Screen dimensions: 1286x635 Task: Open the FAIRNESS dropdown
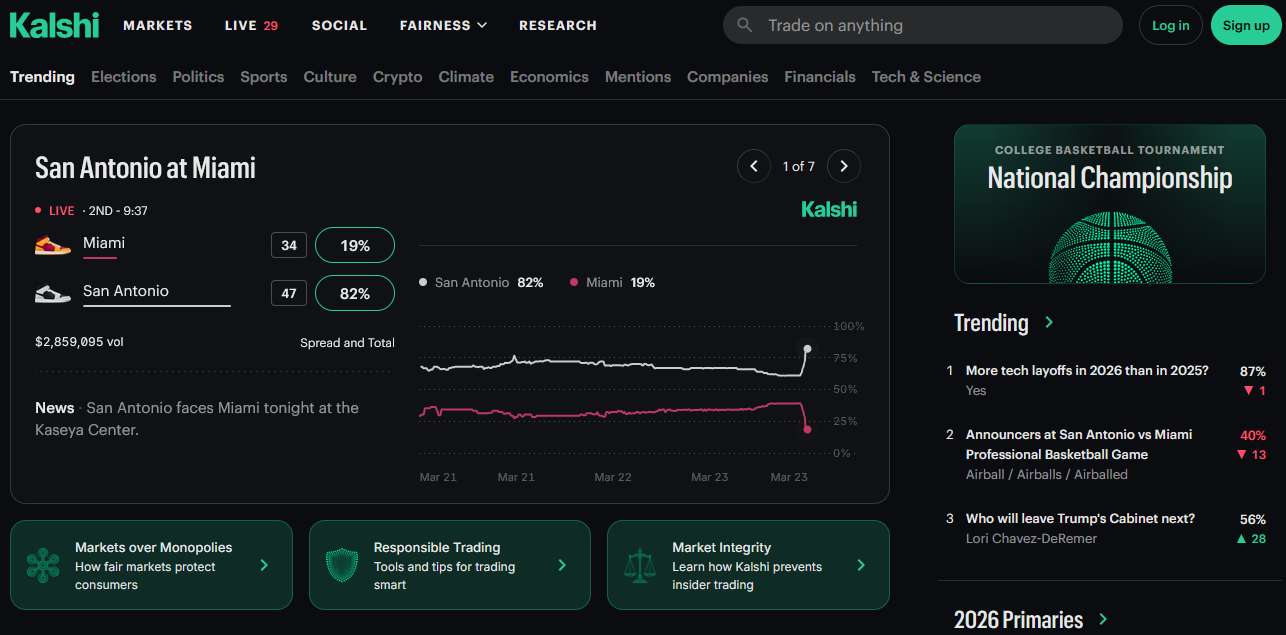coord(443,25)
